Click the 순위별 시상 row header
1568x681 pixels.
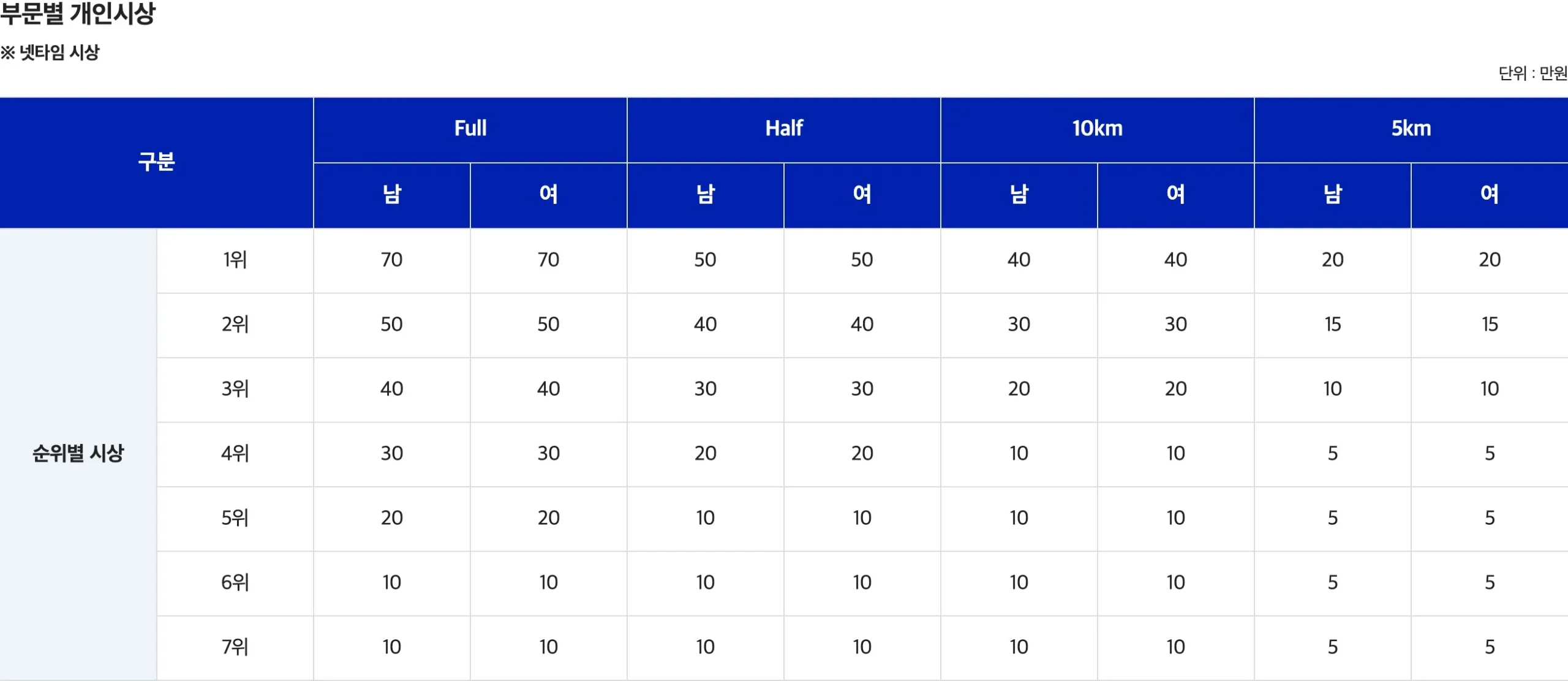pos(78,454)
